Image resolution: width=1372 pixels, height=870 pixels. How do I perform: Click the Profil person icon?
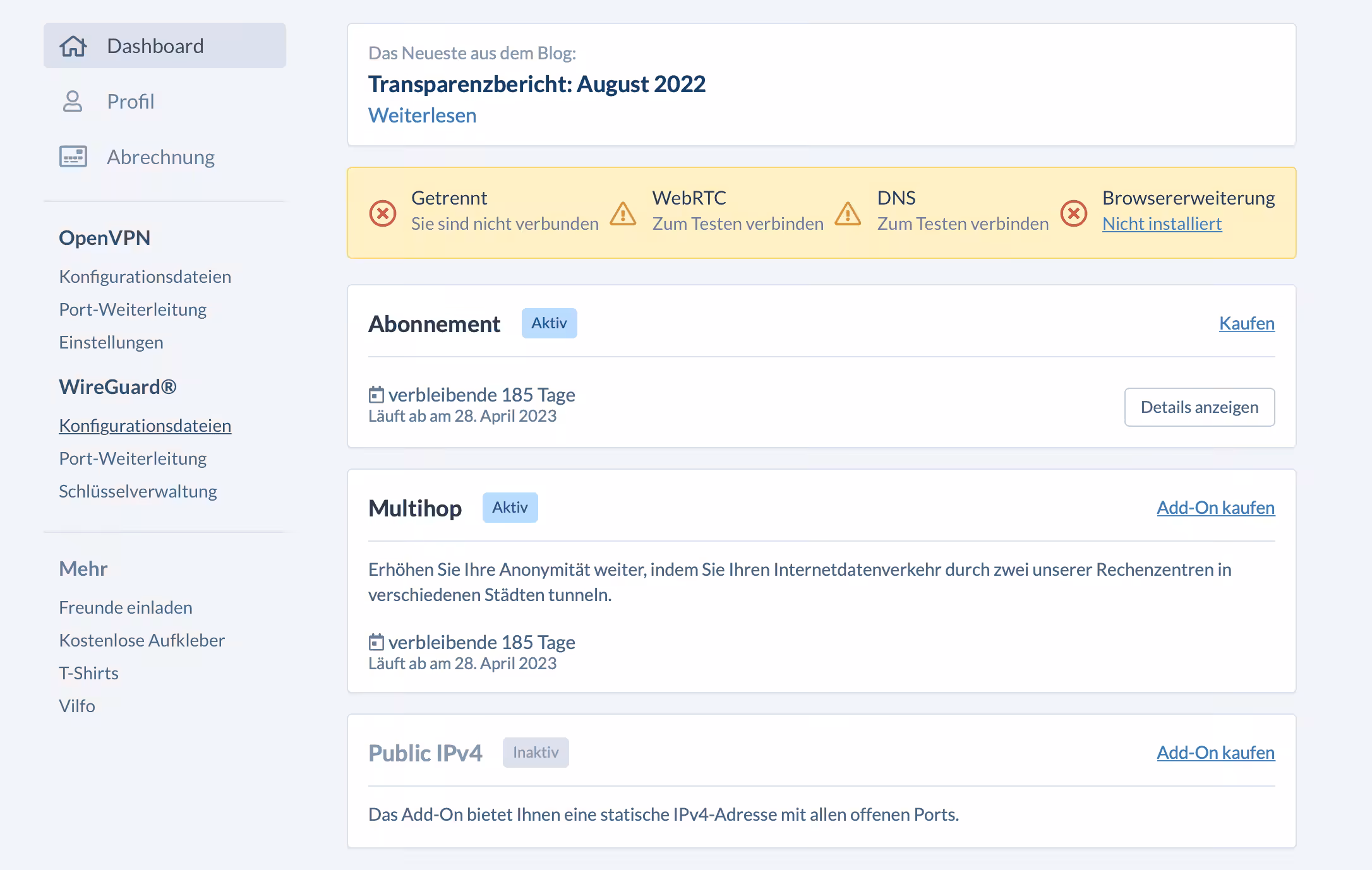click(73, 101)
